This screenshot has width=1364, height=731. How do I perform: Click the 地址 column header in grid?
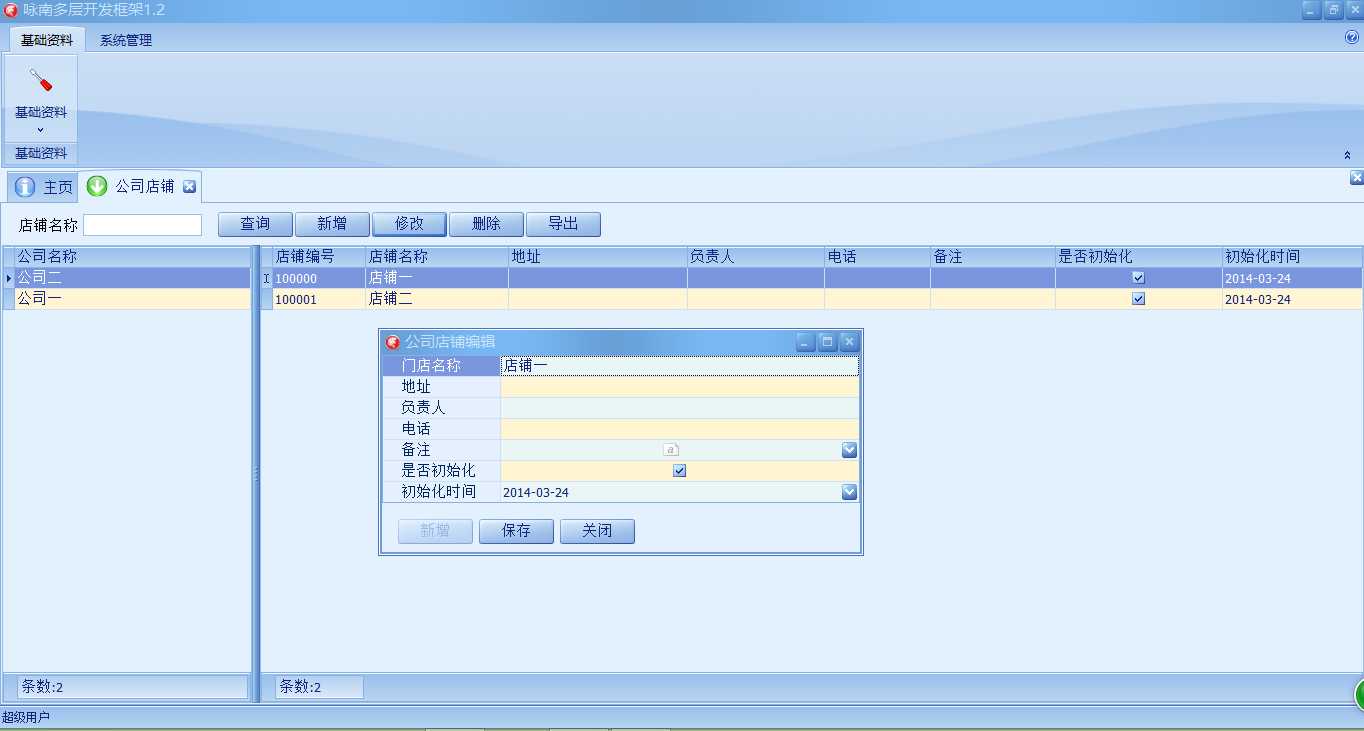pos(598,257)
